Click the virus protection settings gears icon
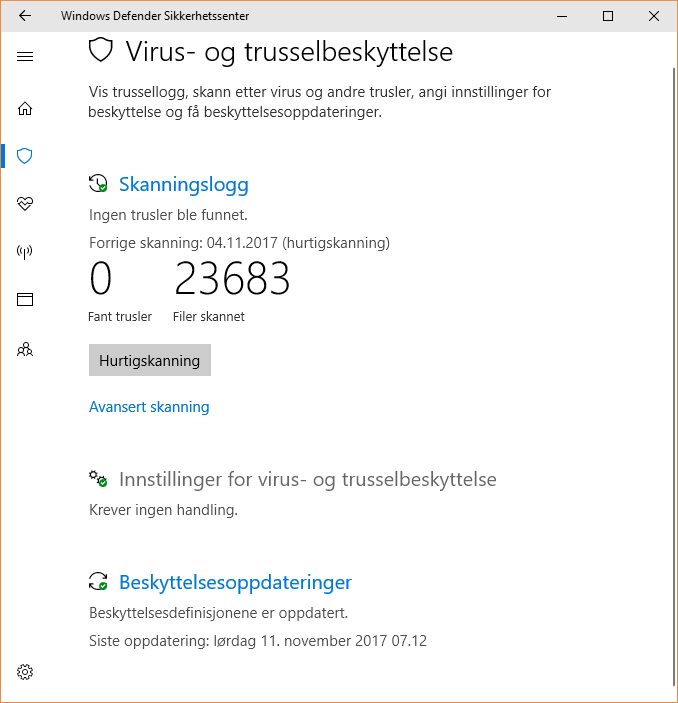 98,480
